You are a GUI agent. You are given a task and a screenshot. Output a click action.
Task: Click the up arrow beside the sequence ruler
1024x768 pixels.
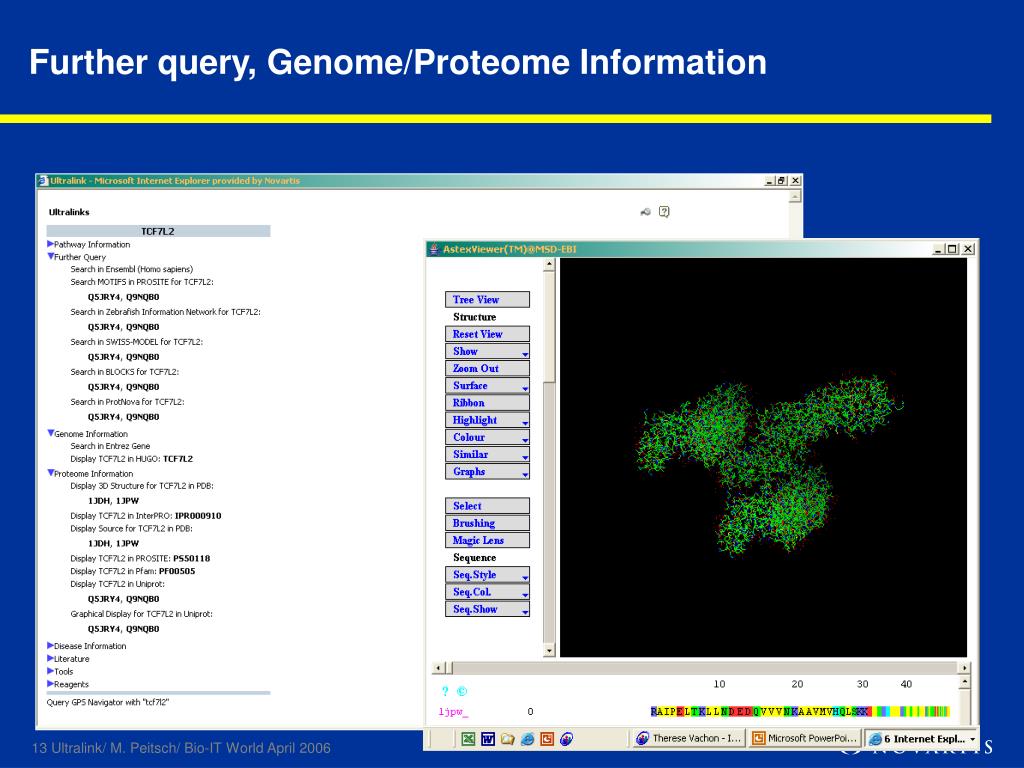tap(965, 682)
